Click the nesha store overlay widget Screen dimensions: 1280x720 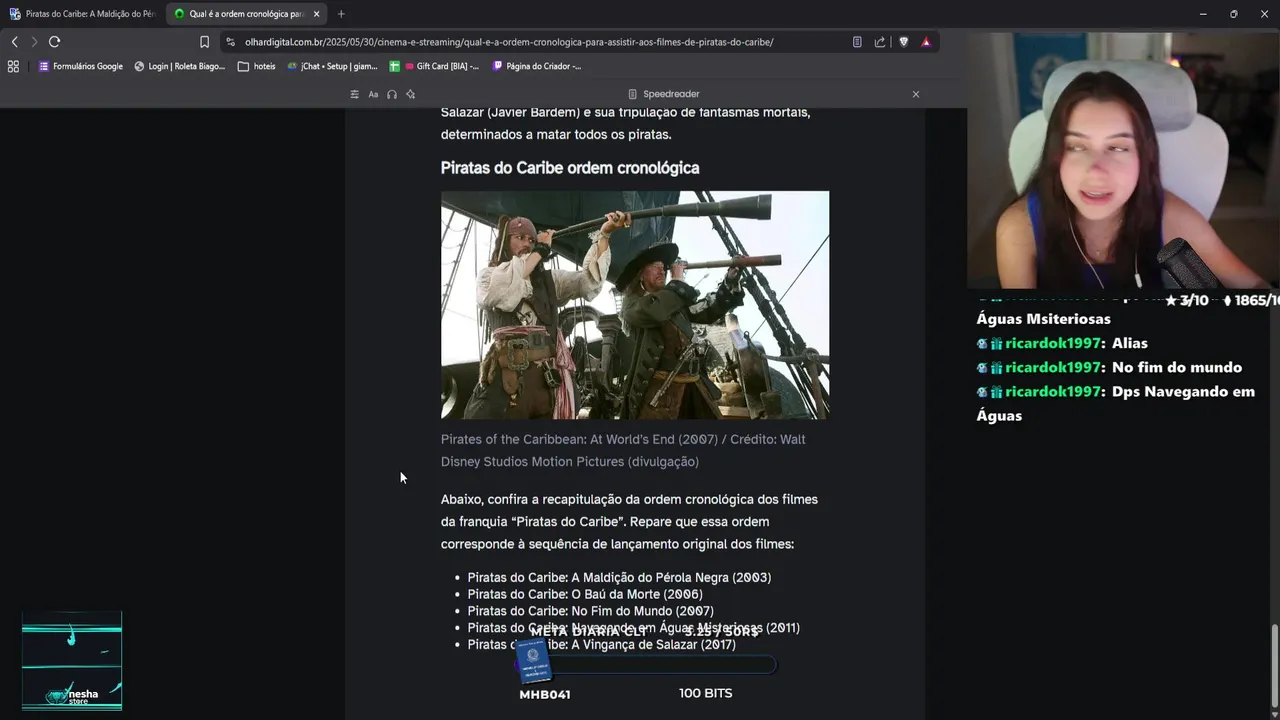coord(72,661)
